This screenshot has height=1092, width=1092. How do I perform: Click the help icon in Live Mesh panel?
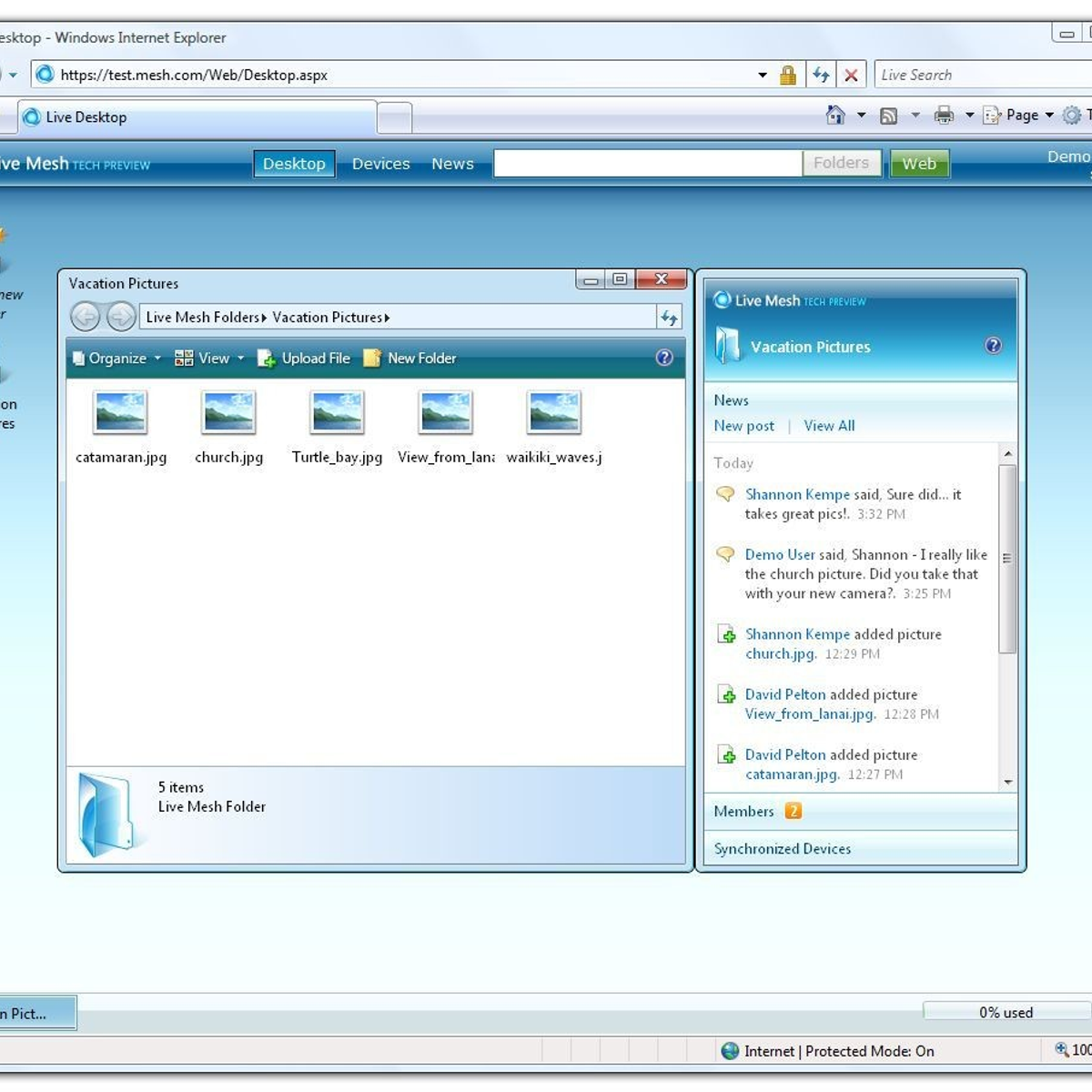click(x=994, y=346)
